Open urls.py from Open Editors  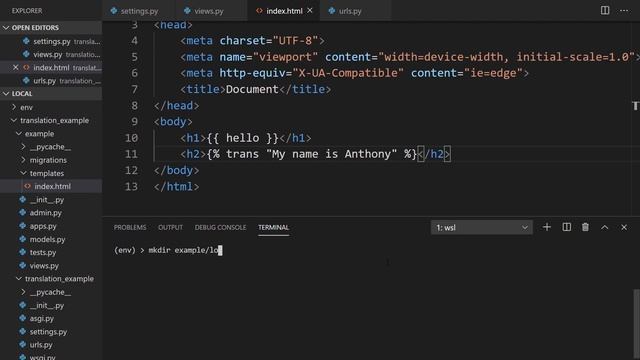point(51,80)
